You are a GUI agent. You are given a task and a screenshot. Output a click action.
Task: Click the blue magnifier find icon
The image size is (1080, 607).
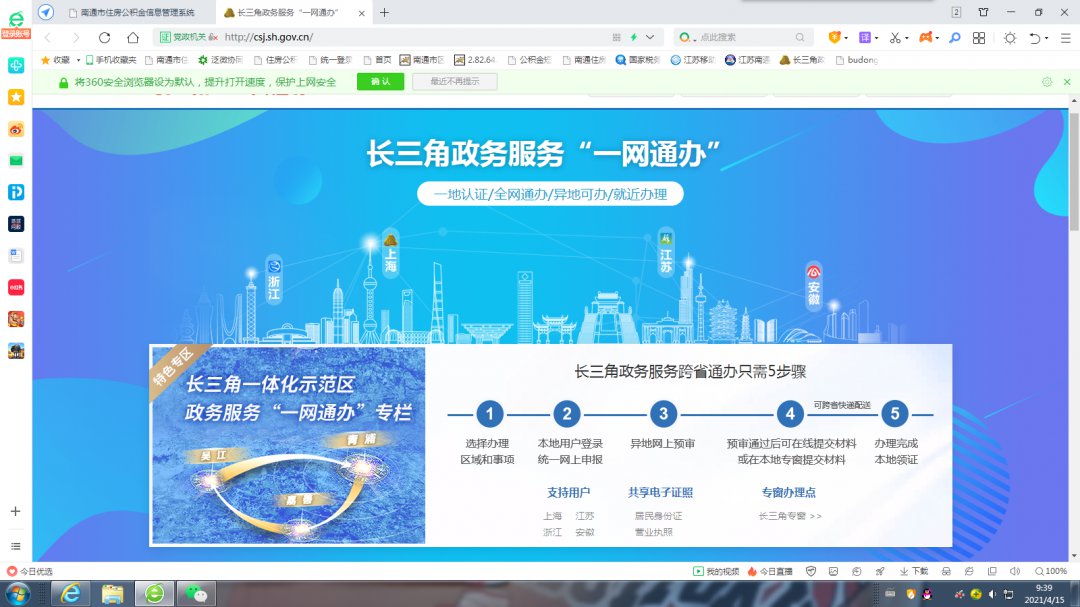point(955,38)
